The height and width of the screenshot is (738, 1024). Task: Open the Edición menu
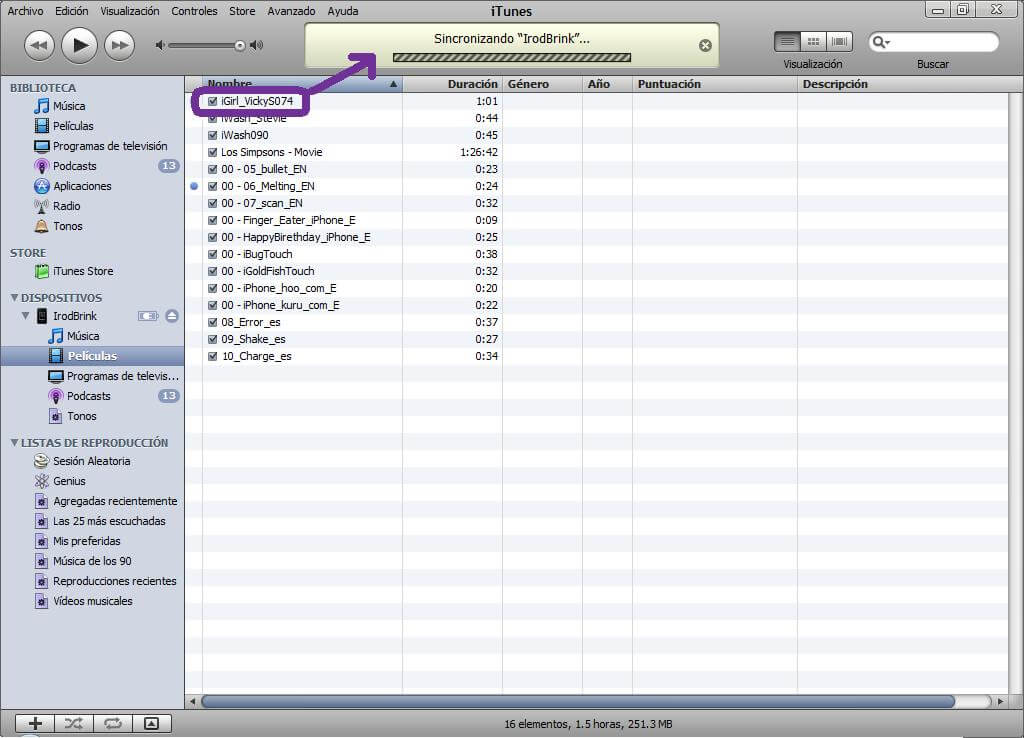click(x=71, y=11)
